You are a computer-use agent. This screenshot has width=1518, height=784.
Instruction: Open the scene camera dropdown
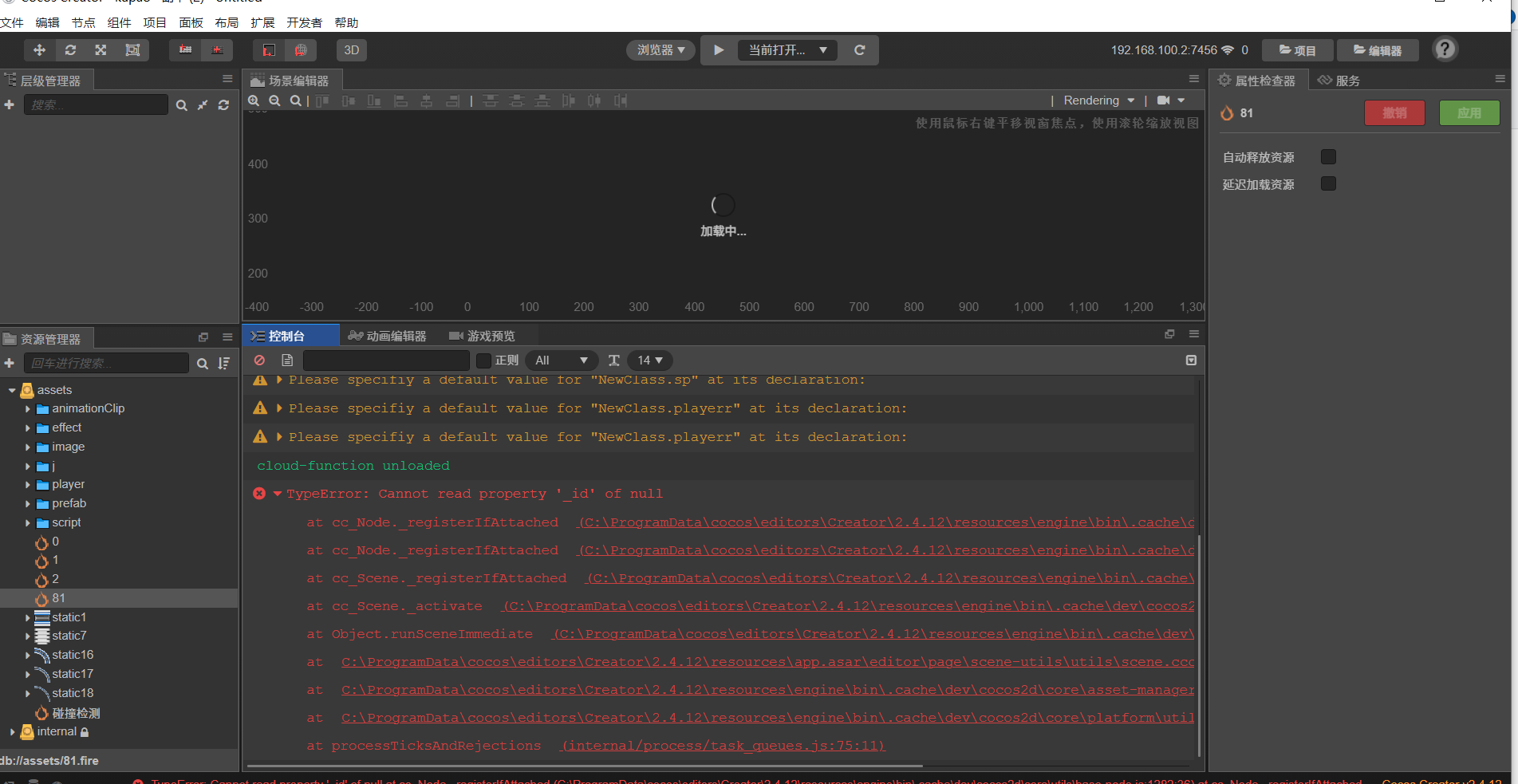pyautogui.click(x=1171, y=100)
